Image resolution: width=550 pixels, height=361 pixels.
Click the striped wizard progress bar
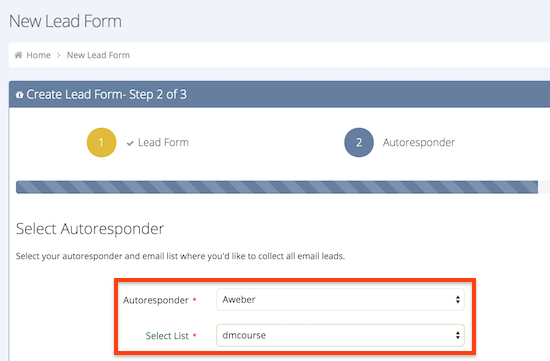tap(277, 187)
